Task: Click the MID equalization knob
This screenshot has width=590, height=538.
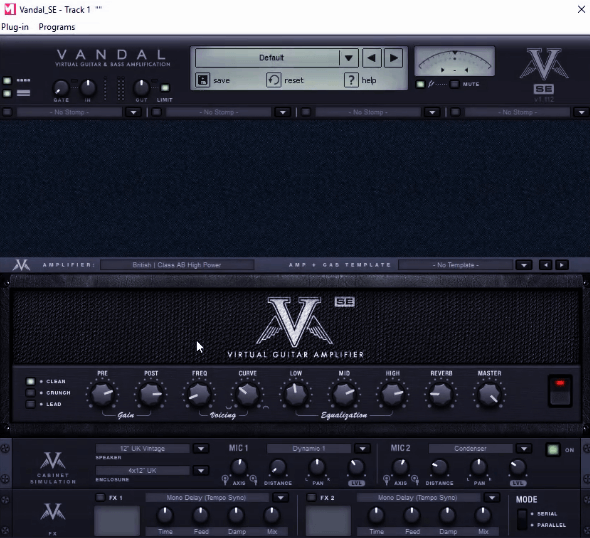Action: [x=344, y=394]
